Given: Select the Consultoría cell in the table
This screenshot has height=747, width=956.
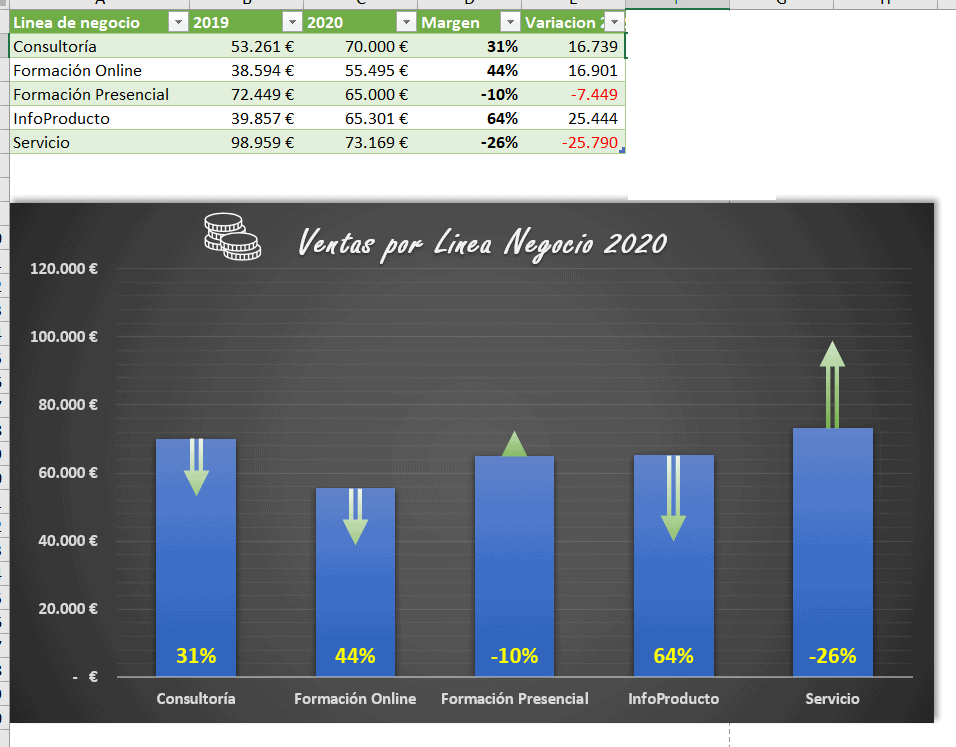Looking at the screenshot, I should point(99,46).
